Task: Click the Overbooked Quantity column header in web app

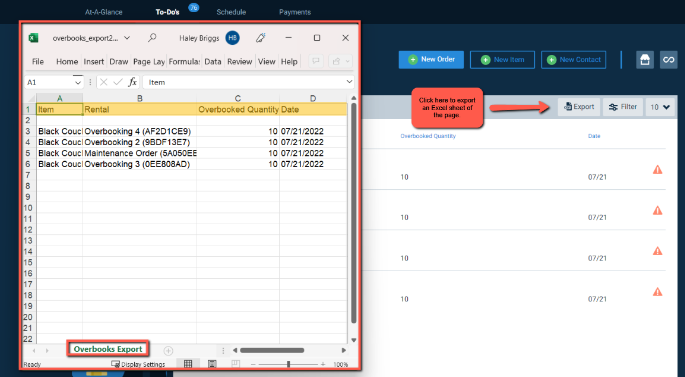Action: click(428, 136)
